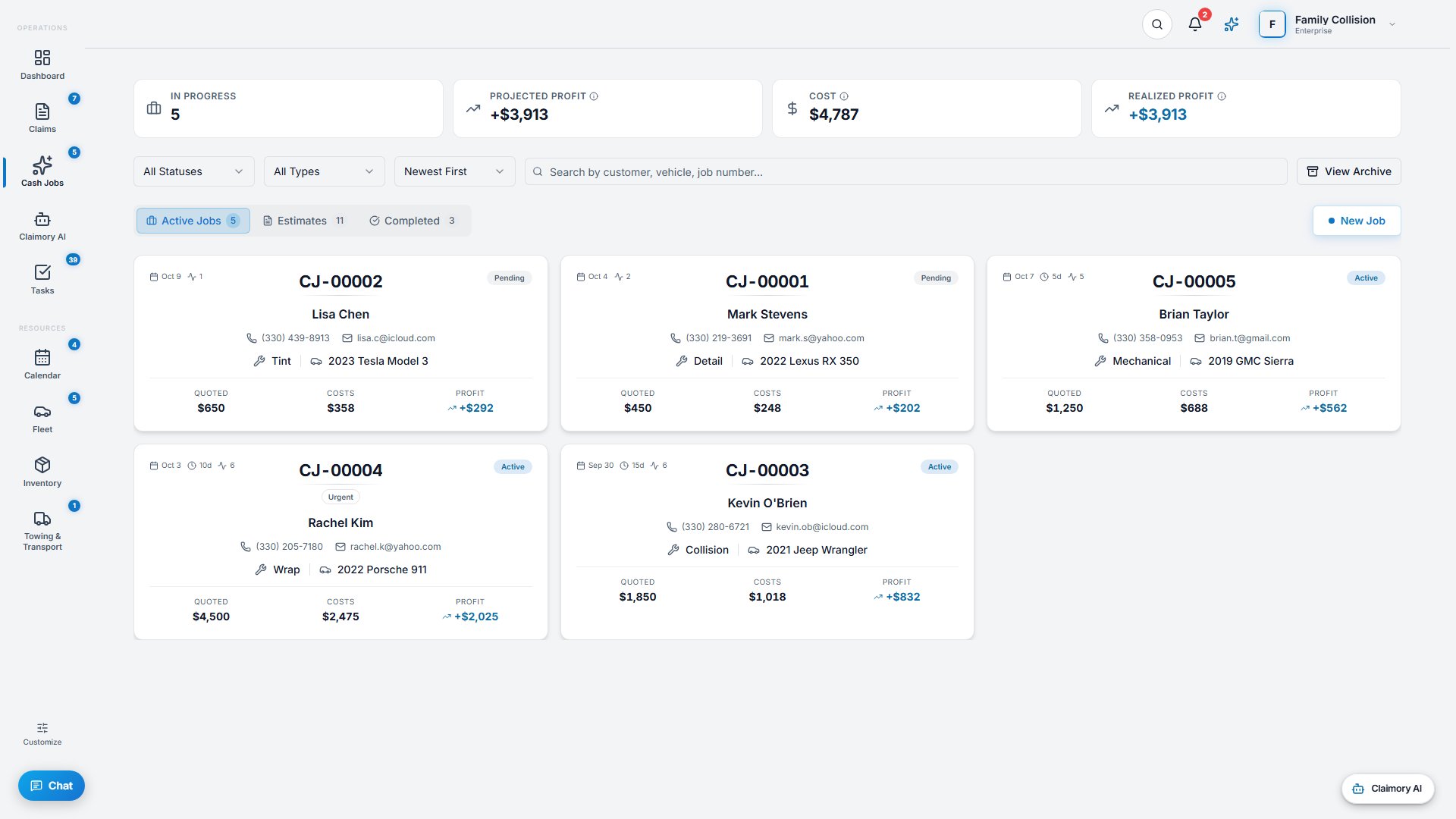
Task: Switch to the Estimates tab
Action: pyautogui.click(x=303, y=221)
